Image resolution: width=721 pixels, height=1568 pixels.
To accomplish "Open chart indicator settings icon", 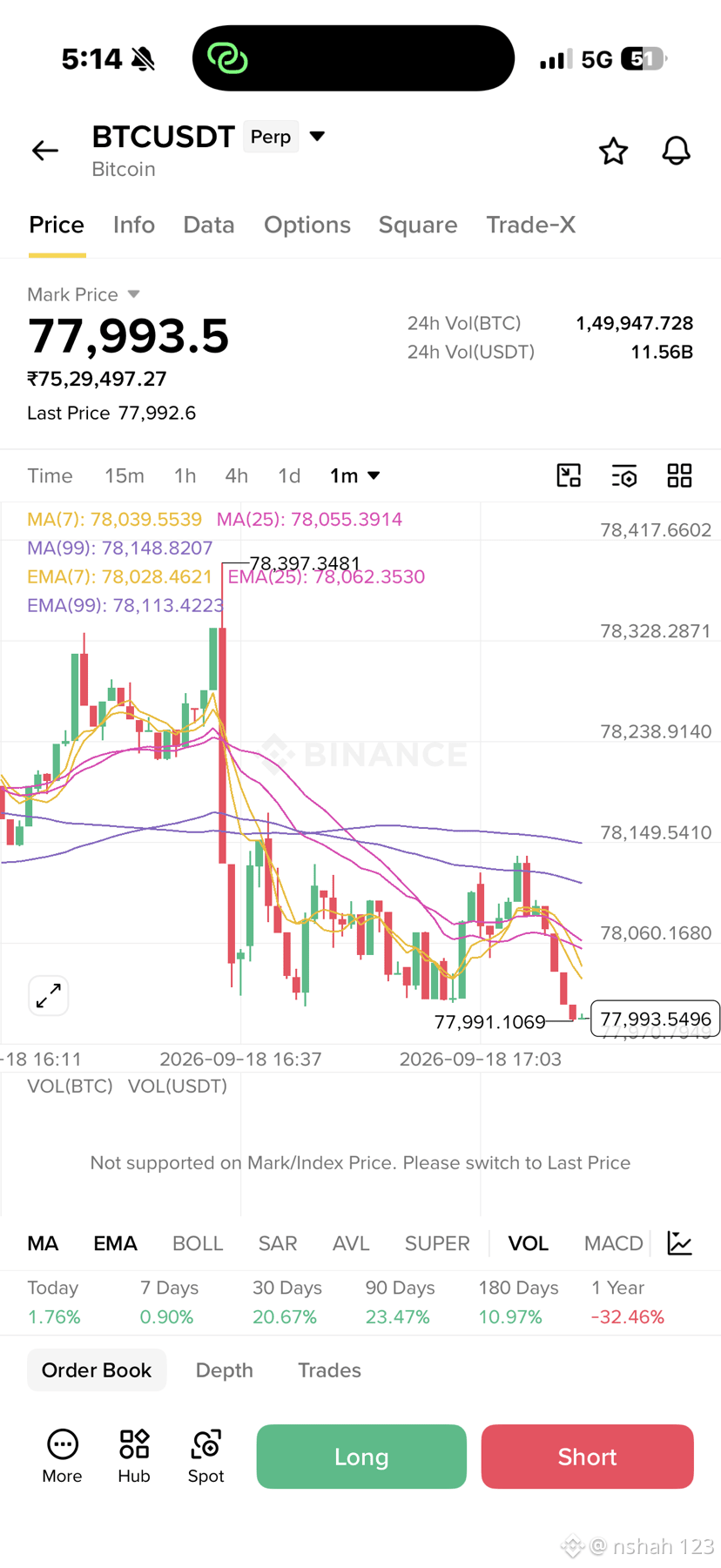I will [x=624, y=475].
